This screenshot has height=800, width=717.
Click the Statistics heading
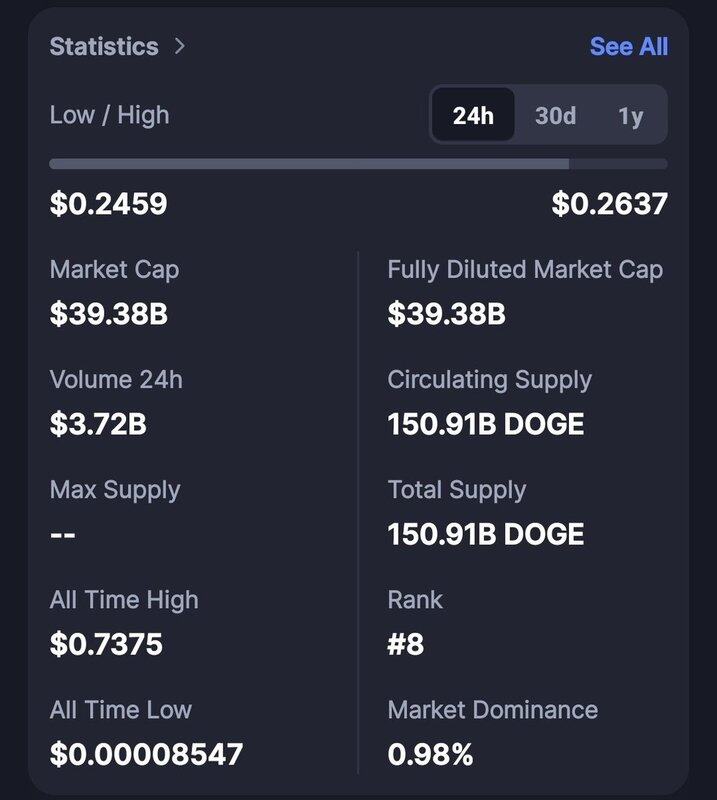point(104,46)
